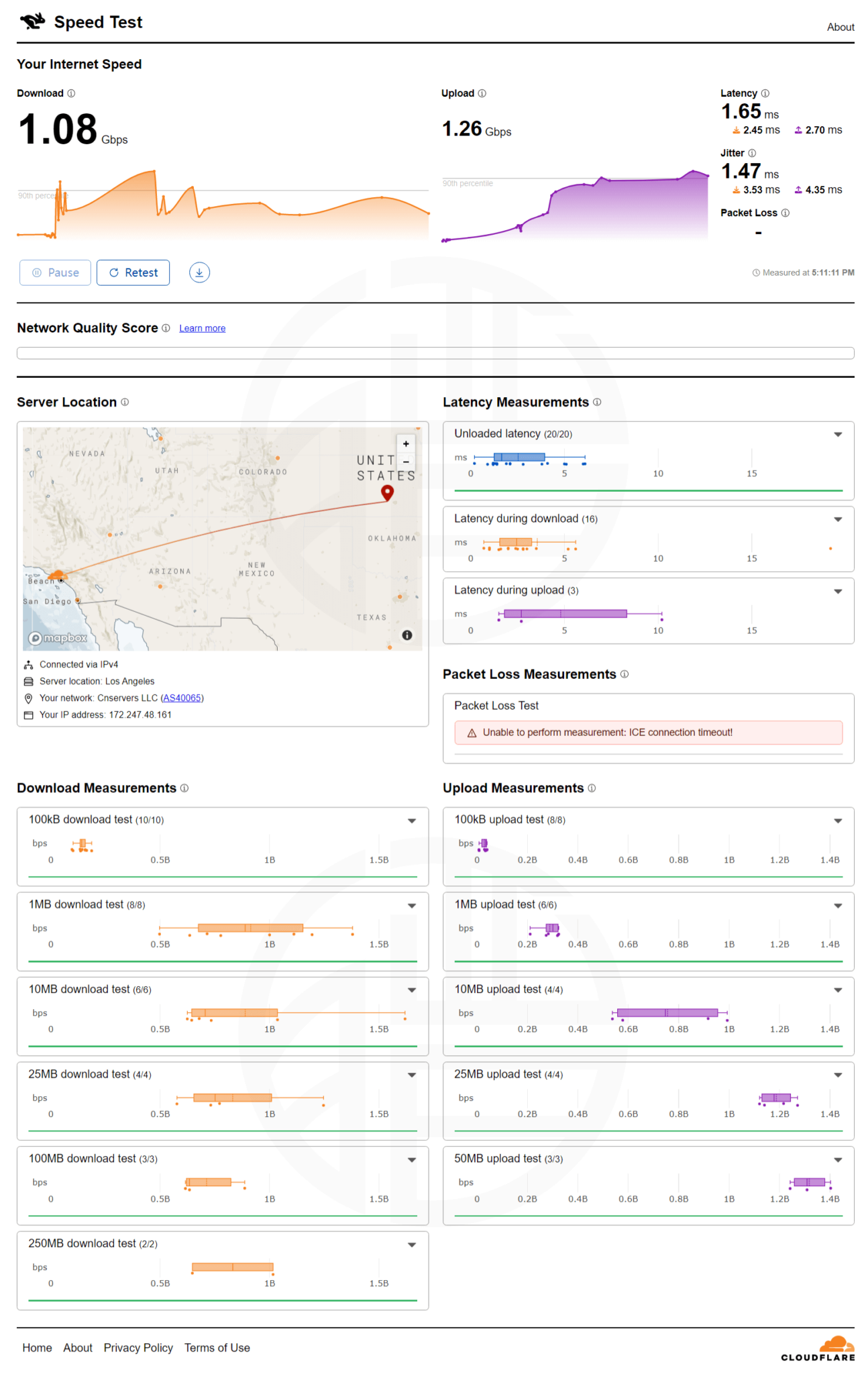Click the Unloaded latency box plot
This screenshot has height=1374, width=868.
pyautogui.click(x=530, y=458)
